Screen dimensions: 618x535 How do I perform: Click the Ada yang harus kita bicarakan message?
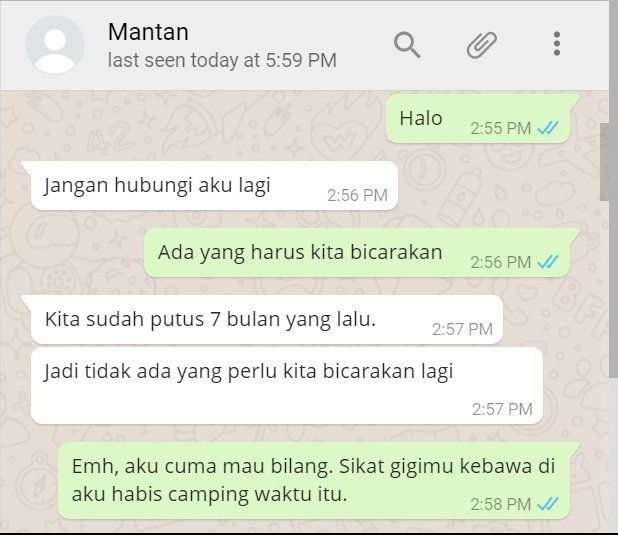tap(357, 253)
